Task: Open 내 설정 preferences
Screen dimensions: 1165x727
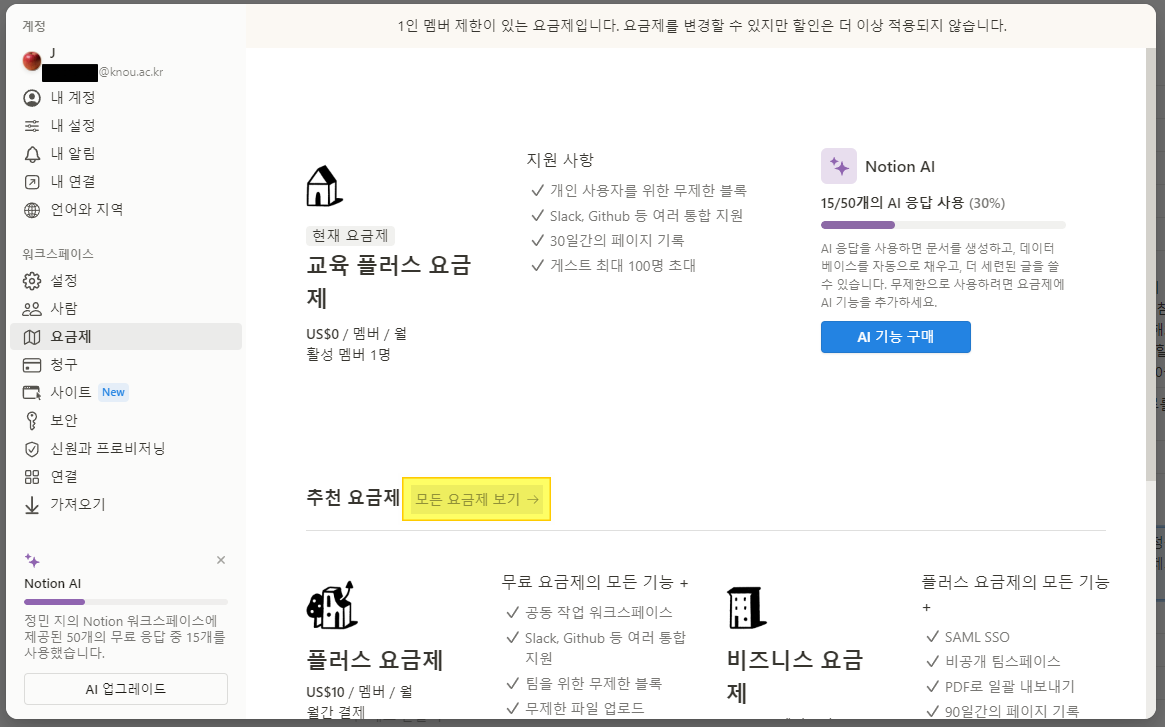Action: (x=126, y=126)
